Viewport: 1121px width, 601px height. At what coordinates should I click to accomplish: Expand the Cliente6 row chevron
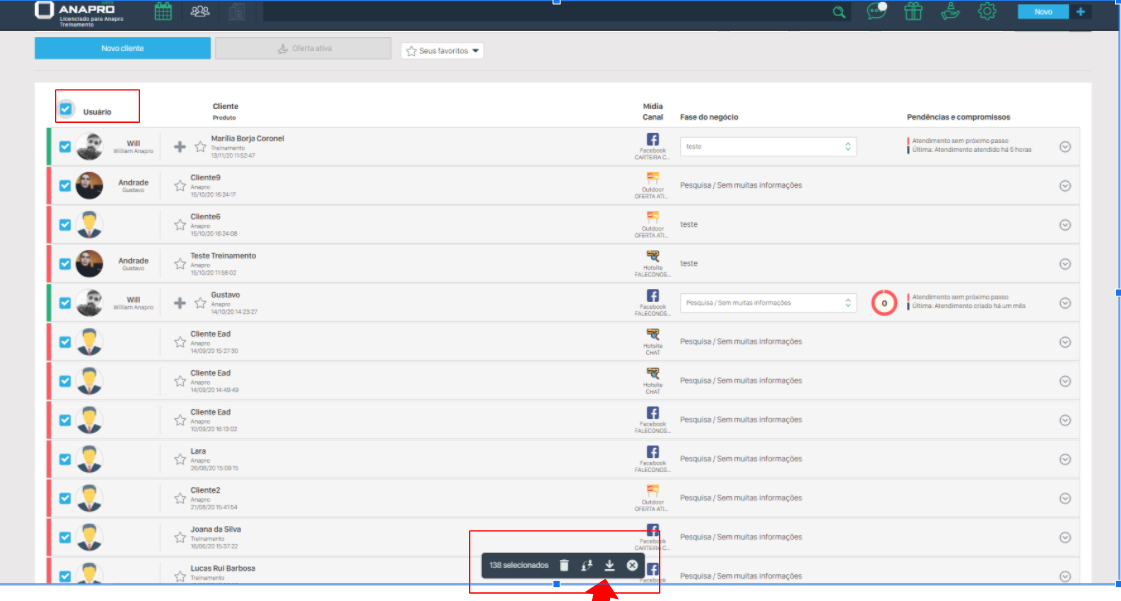[1065, 225]
